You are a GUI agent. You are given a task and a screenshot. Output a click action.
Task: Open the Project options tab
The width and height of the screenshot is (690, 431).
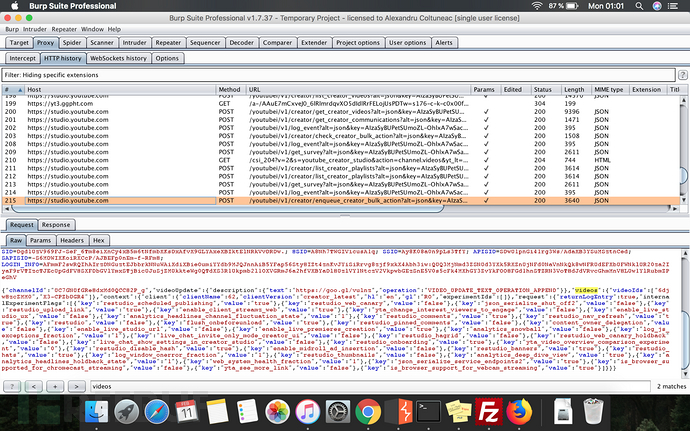coord(358,43)
